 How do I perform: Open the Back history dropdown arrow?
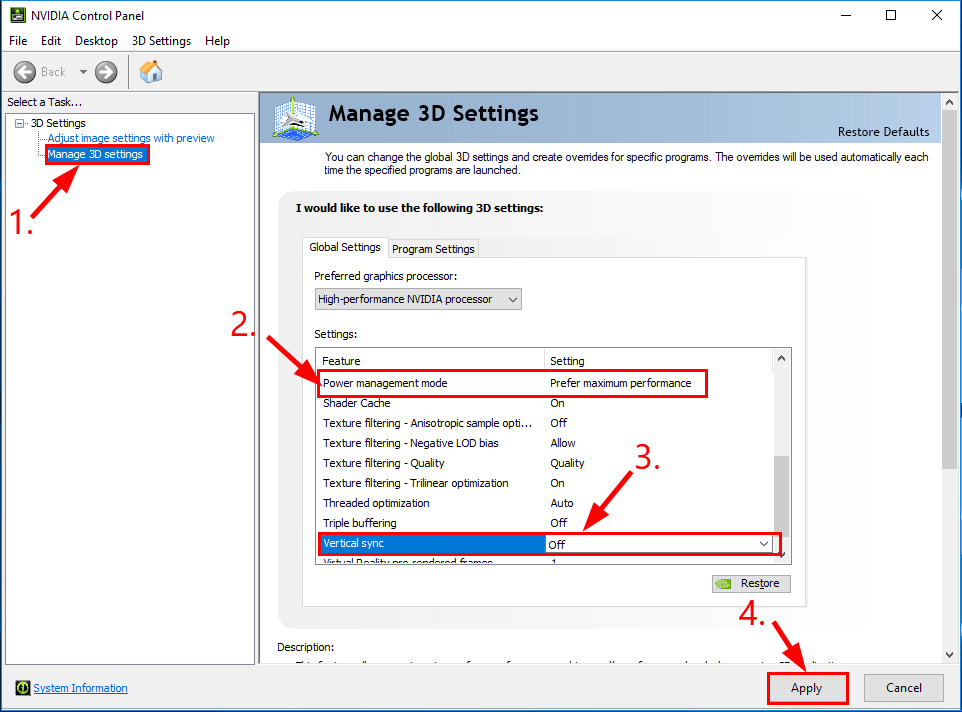tap(83, 72)
